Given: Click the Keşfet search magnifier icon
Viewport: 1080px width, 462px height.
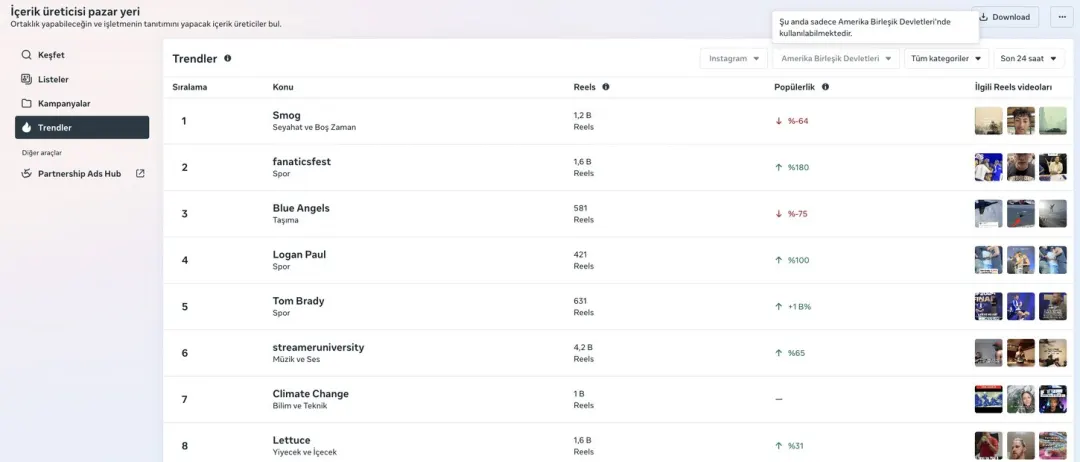Looking at the screenshot, I should tap(26, 55).
